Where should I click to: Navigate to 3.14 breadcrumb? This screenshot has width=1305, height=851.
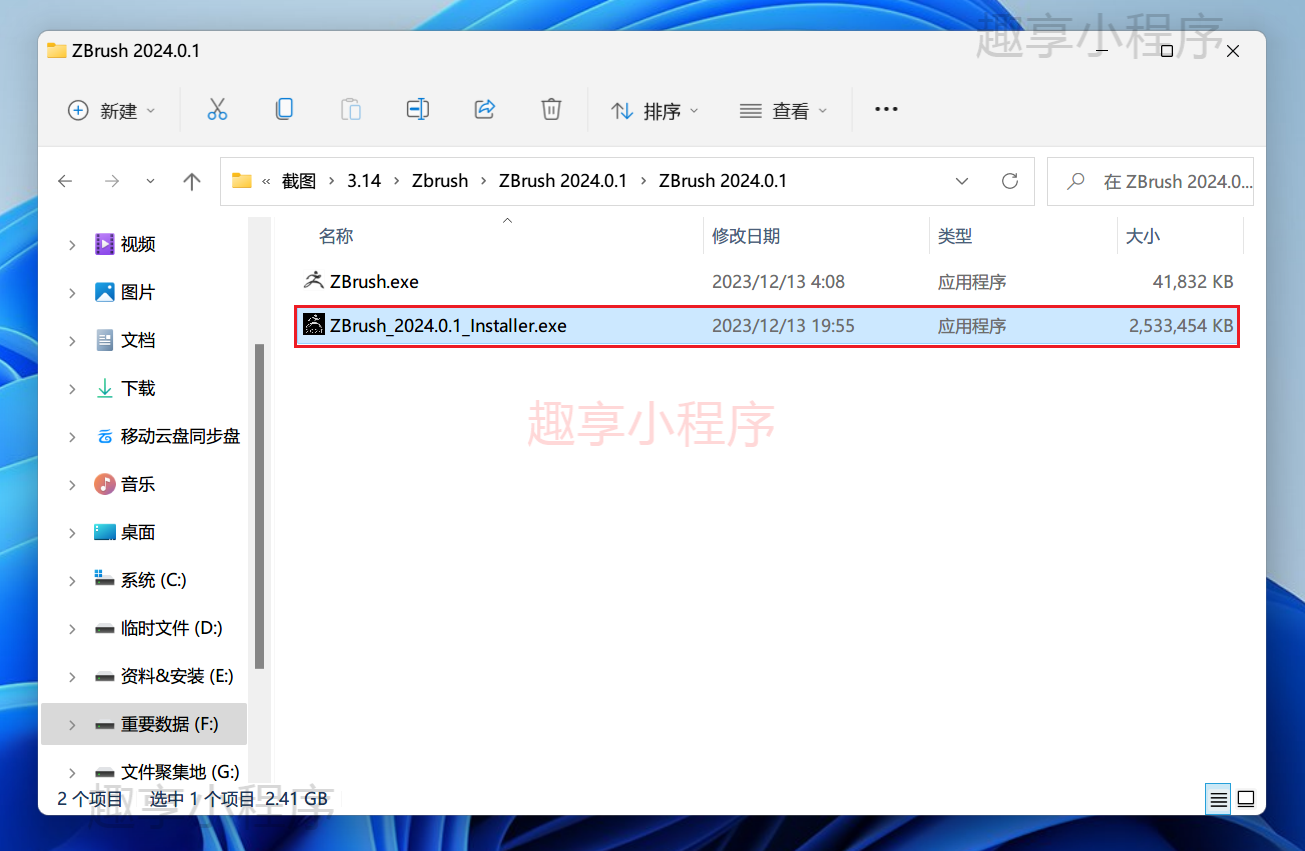[364, 181]
